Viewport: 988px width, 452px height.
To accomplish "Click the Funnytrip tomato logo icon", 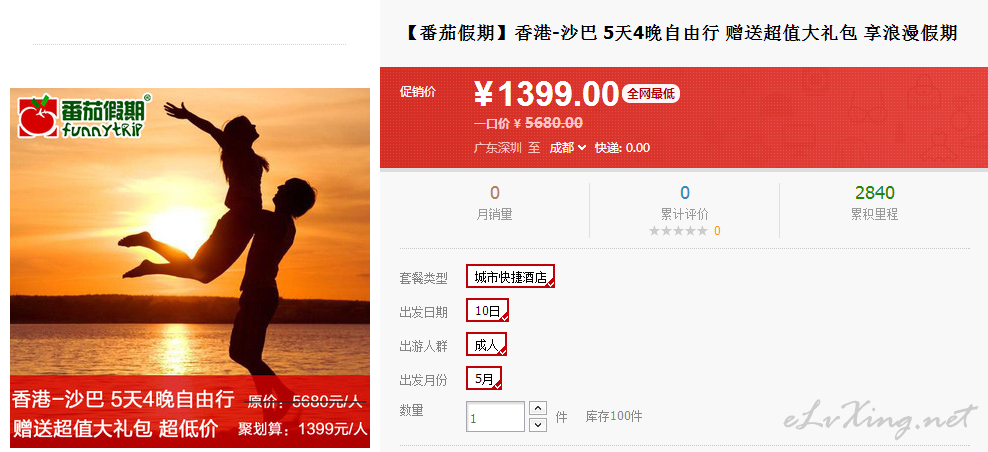I will [39, 115].
